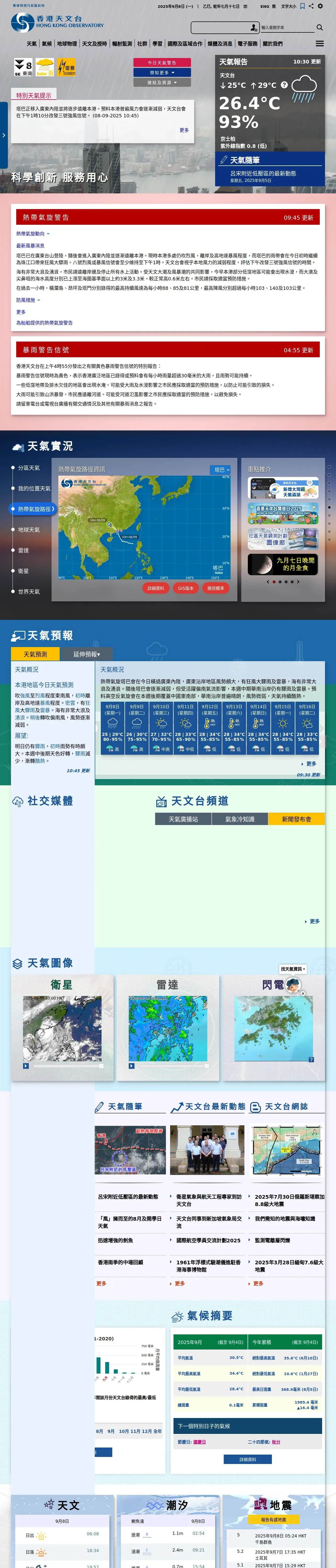Viewport: 336px width, 1568px height.
Task: Open the hamburger main menu
Action: (320, 44)
